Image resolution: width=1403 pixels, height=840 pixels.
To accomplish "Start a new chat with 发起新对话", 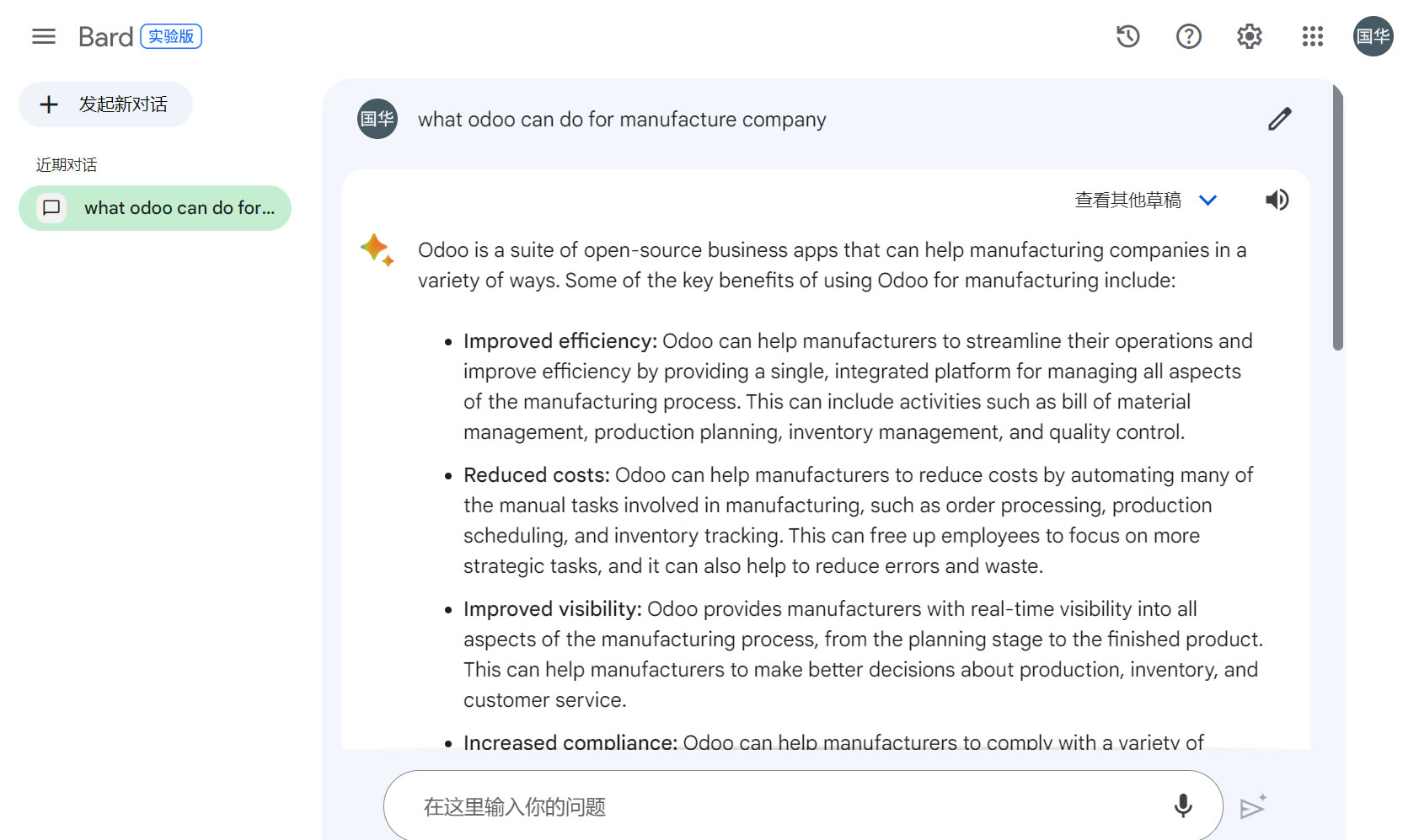I will [x=105, y=104].
